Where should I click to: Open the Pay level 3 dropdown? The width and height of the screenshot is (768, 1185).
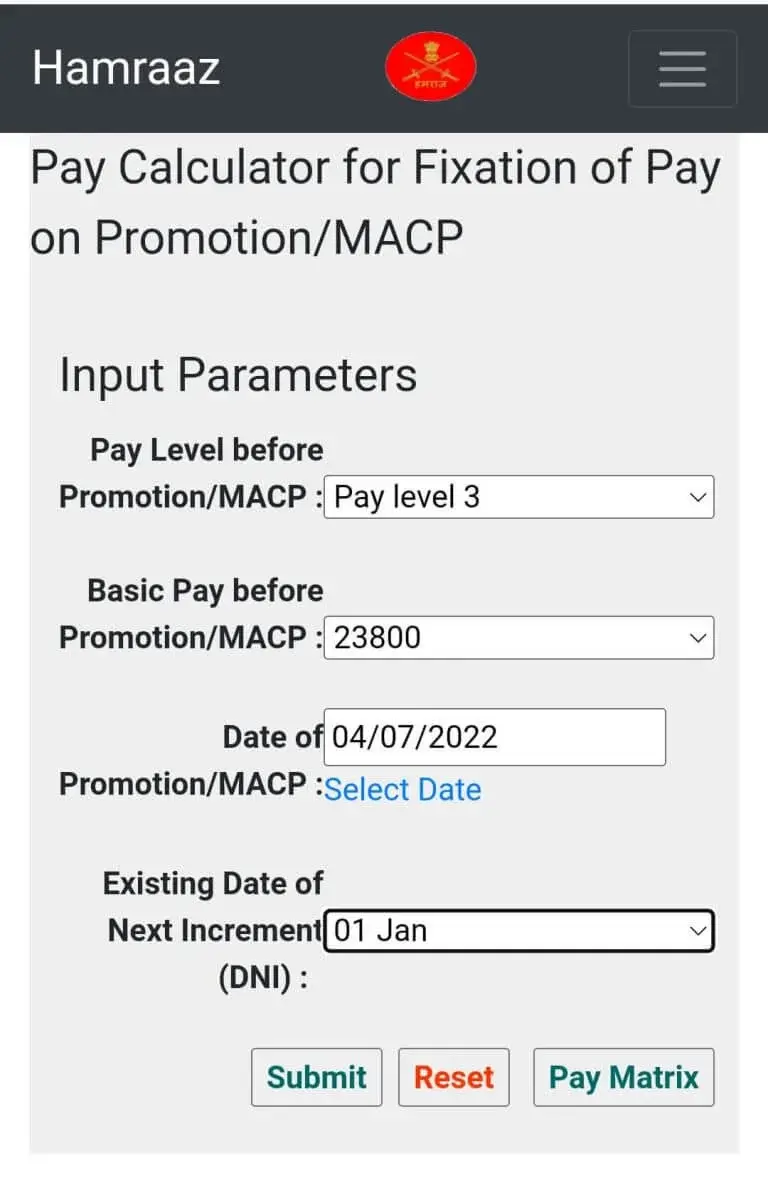[519, 497]
